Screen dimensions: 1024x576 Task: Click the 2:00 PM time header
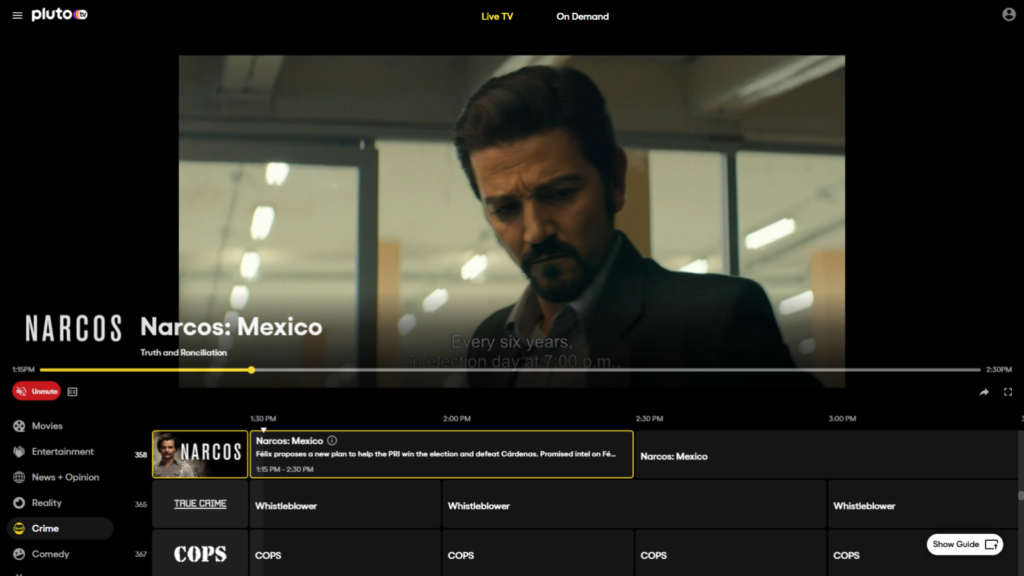(x=456, y=419)
